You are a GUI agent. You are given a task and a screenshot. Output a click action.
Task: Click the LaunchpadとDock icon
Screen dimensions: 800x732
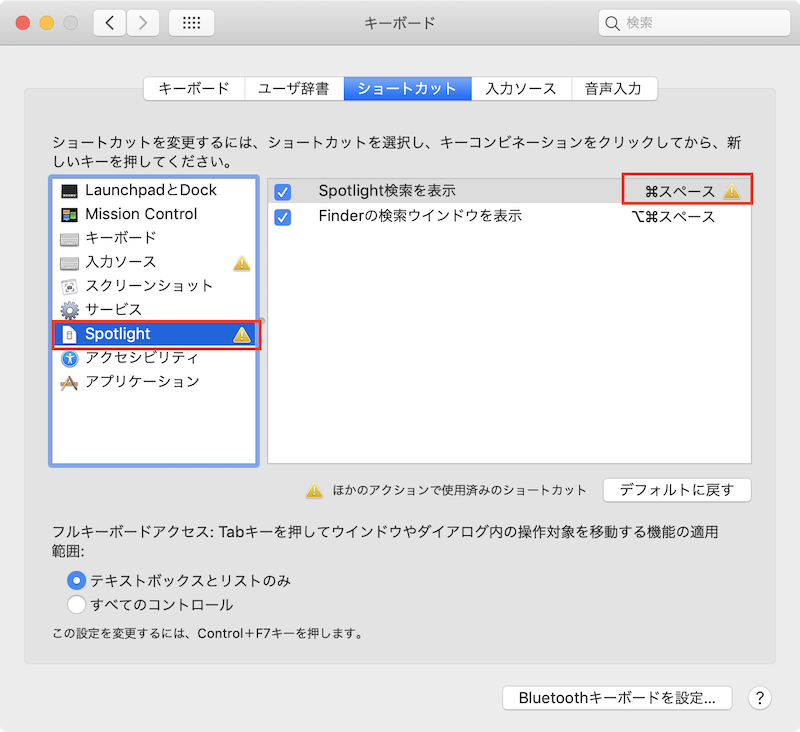point(69,191)
